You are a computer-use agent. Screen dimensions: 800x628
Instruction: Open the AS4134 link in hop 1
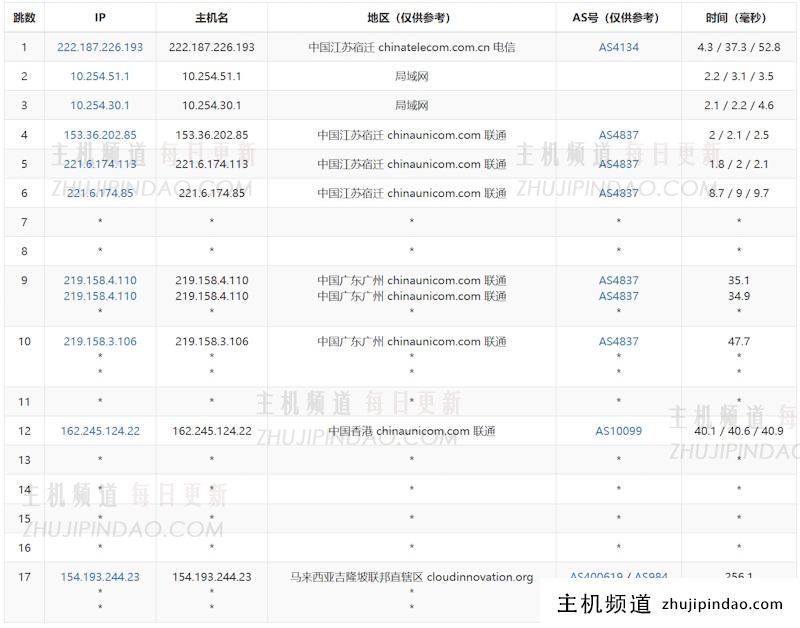pos(618,47)
